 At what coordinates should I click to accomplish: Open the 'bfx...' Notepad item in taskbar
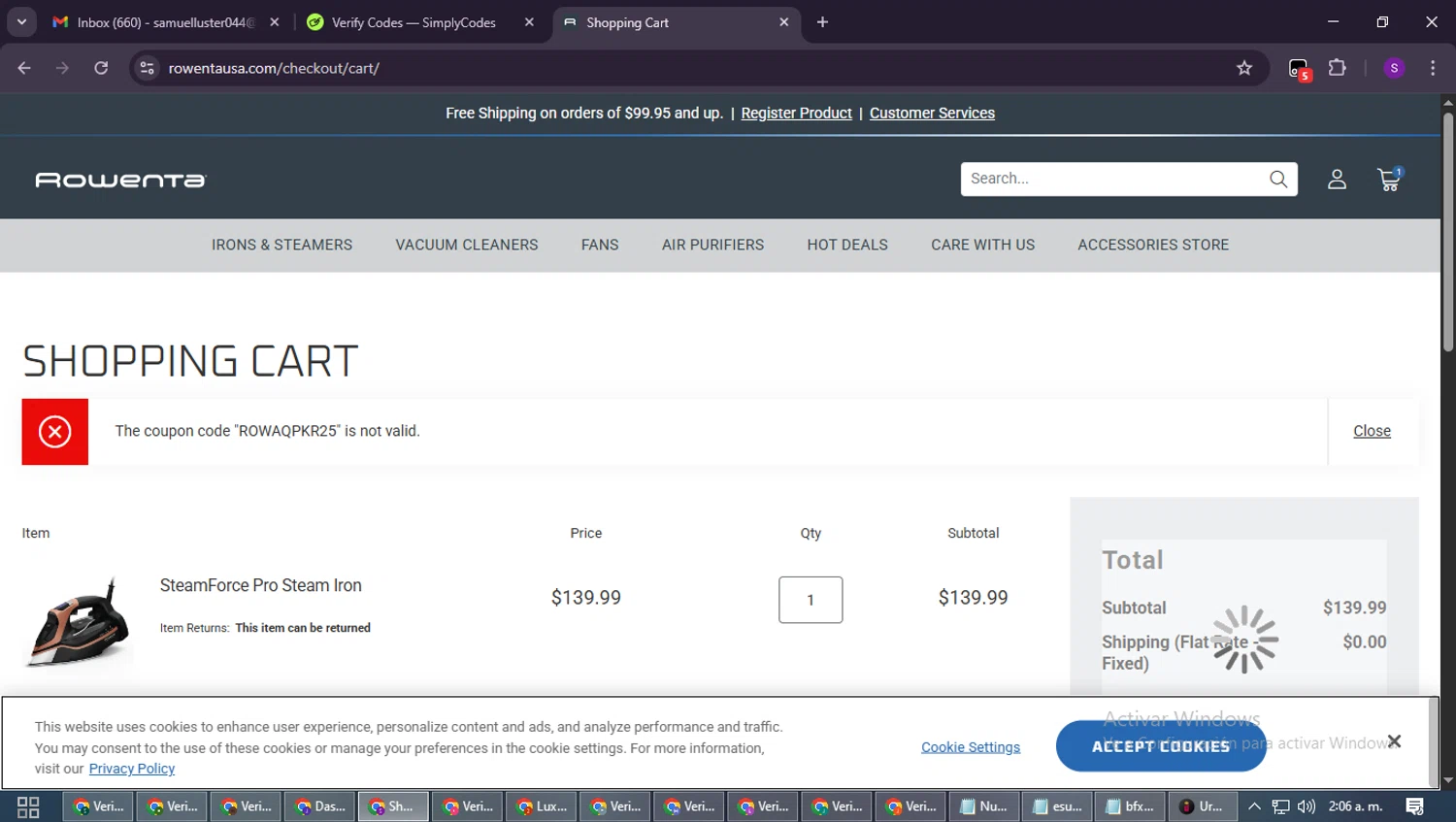(1132, 806)
